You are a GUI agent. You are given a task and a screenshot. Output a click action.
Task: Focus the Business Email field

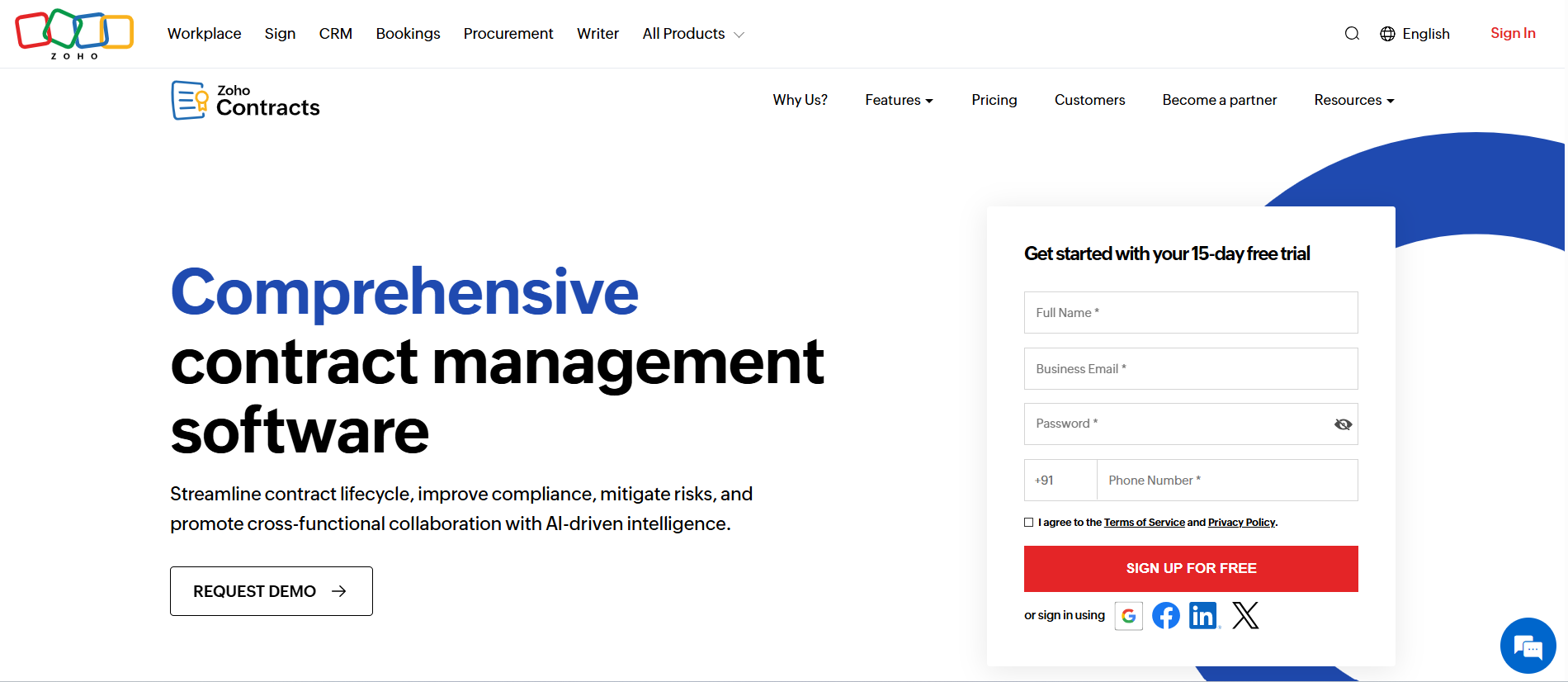pyautogui.click(x=1191, y=369)
